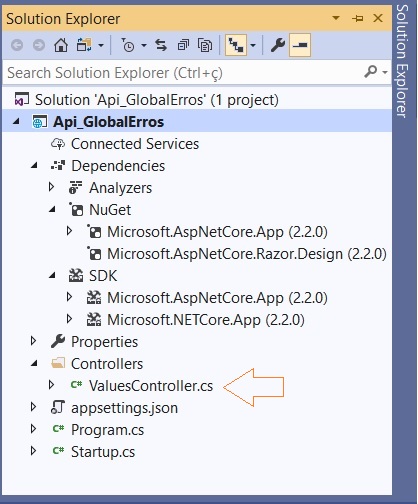The height and width of the screenshot is (504, 418).
Task: Expand the Analyzers node
Action: pyautogui.click(x=51, y=187)
